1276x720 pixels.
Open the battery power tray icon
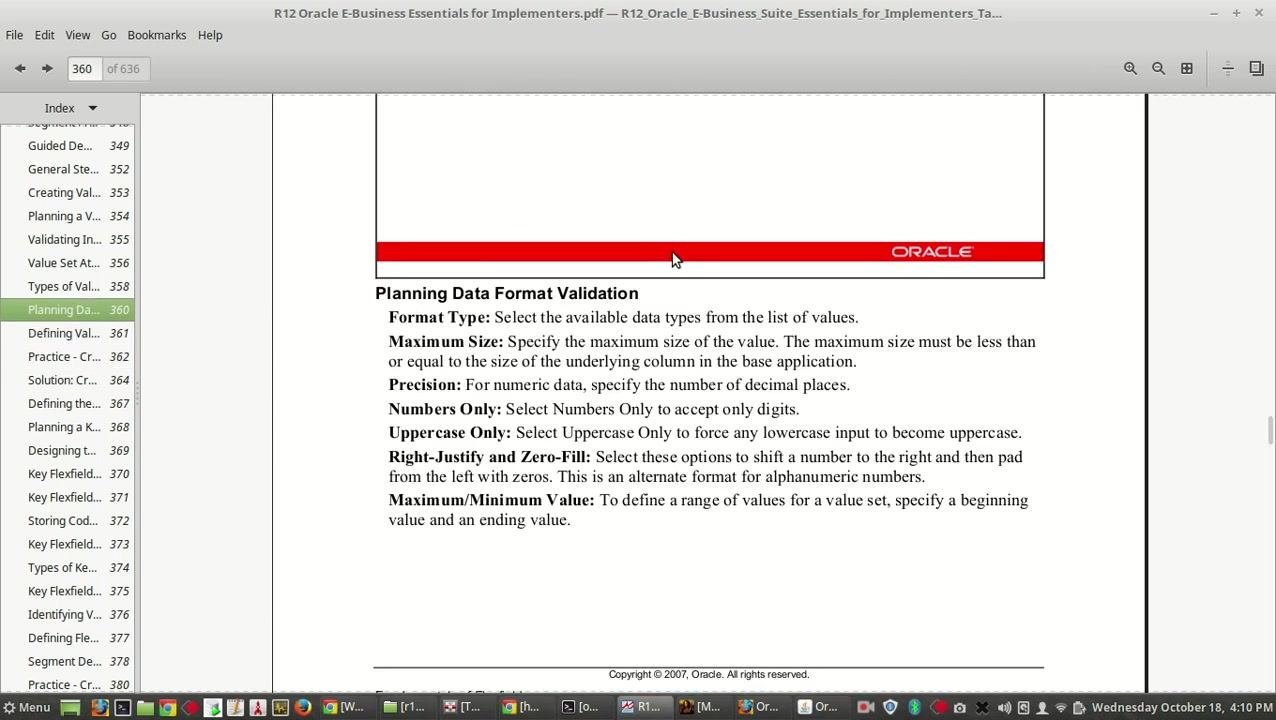coord(1079,707)
